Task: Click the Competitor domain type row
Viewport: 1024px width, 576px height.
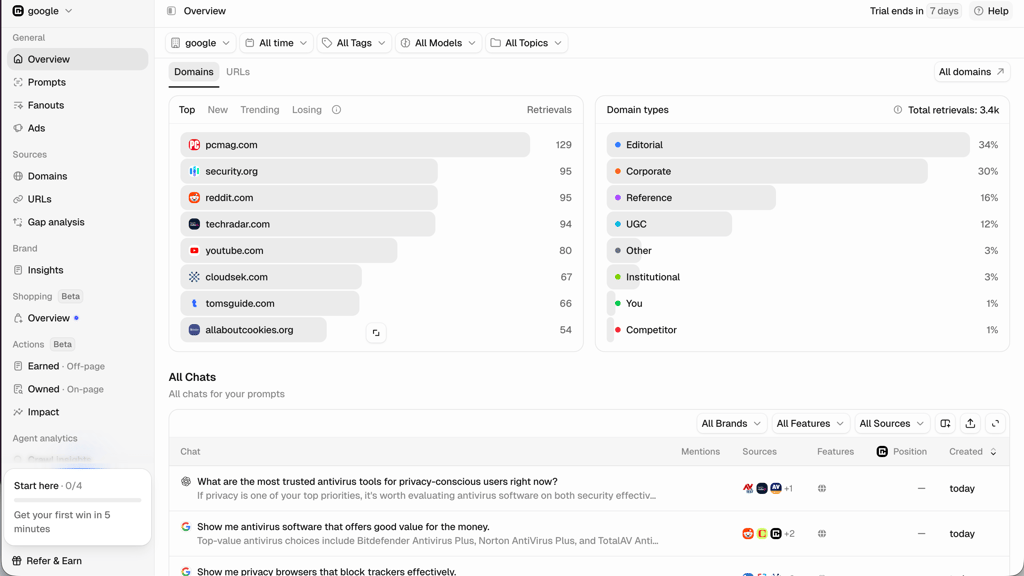Action: (x=802, y=330)
